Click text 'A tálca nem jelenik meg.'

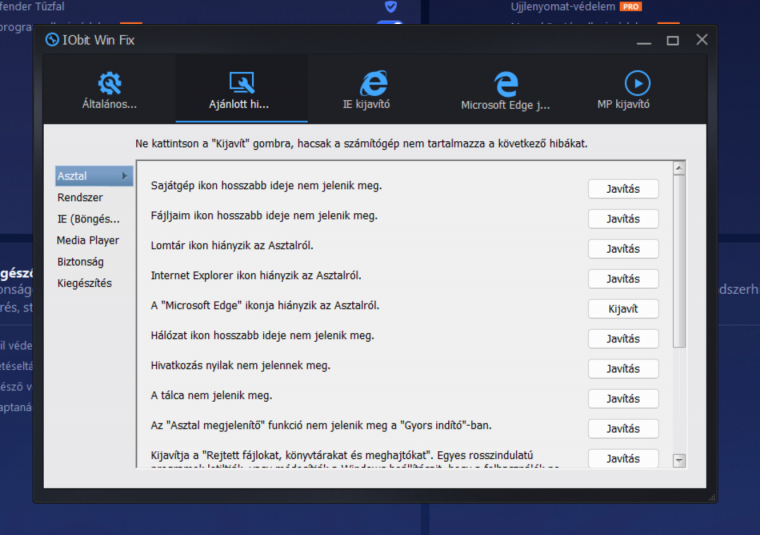point(211,395)
